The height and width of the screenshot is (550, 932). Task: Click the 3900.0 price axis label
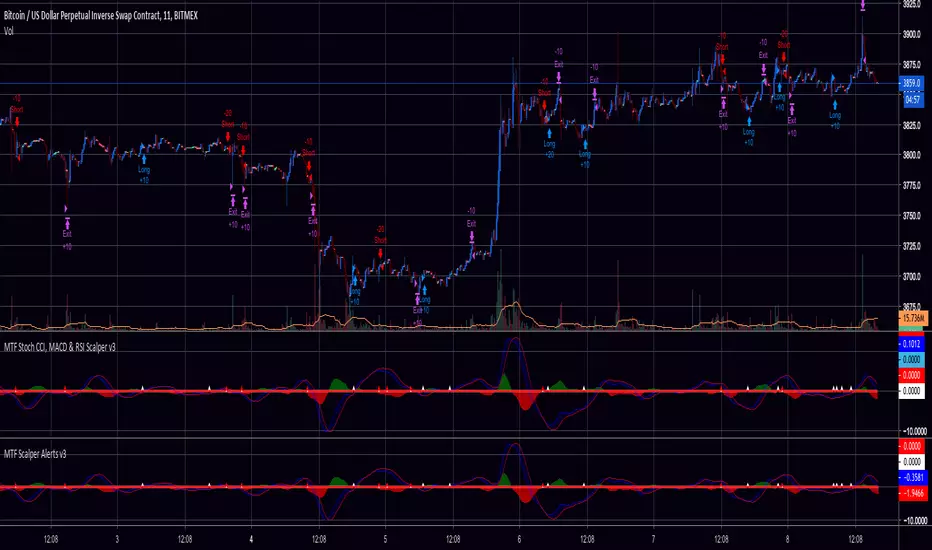tap(911, 34)
